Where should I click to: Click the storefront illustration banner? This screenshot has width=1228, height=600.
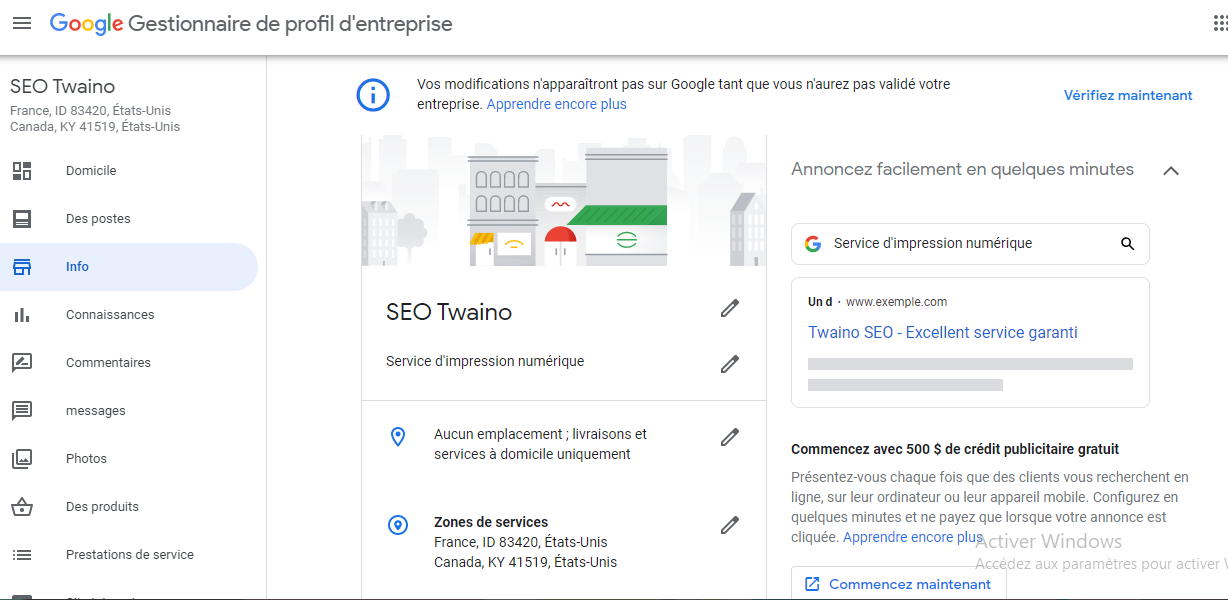point(564,200)
